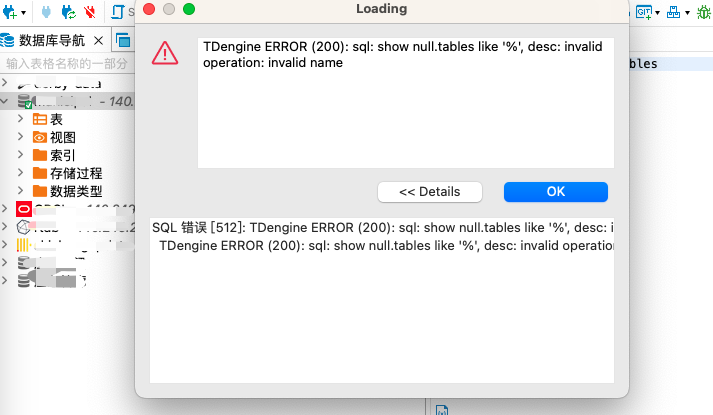Click the << Details button
This screenshot has width=713, height=415.
[x=430, y=192]
